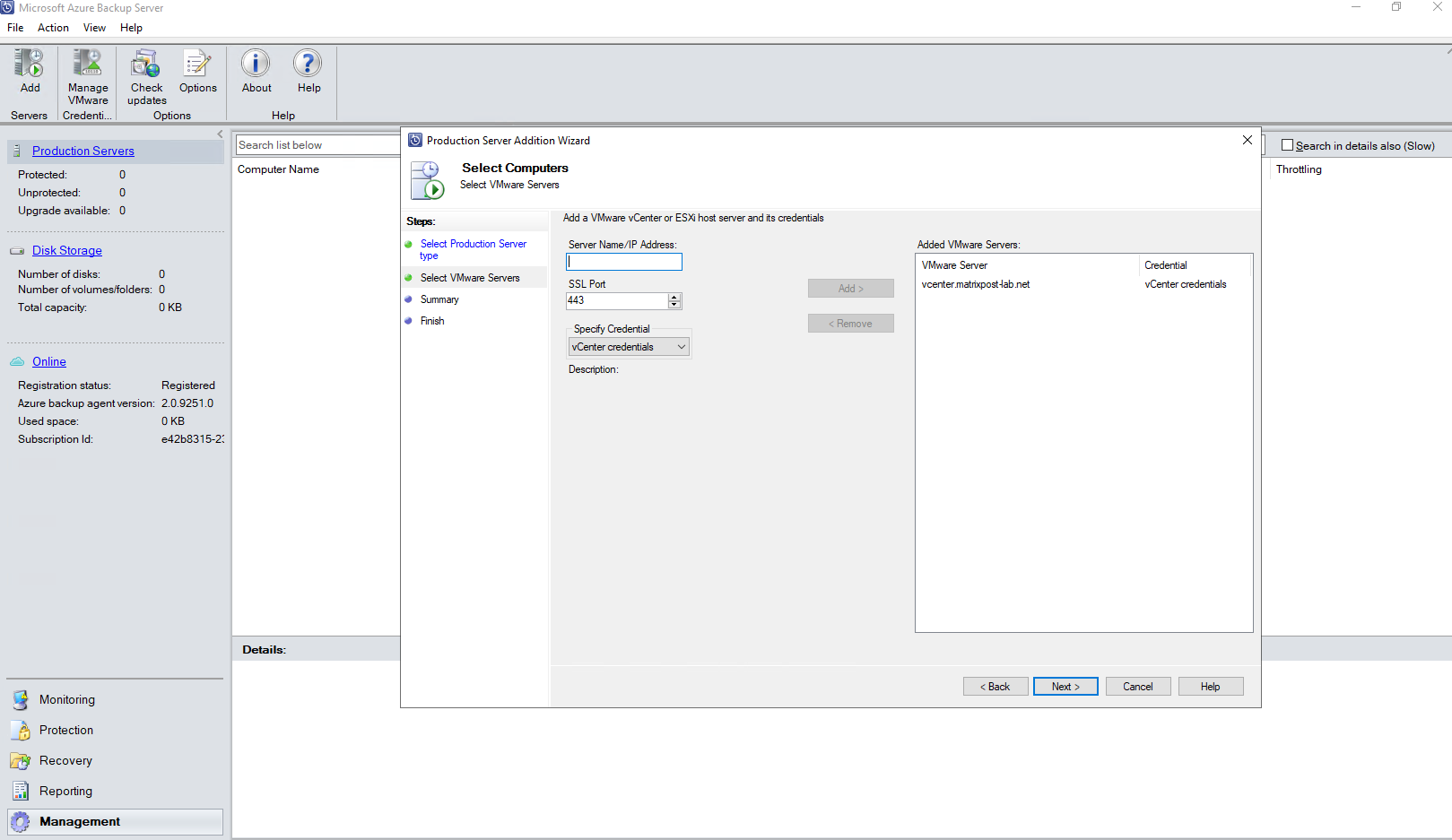Enable Search in details also checkbox

pyautogui.click(x=1288, y=145)
